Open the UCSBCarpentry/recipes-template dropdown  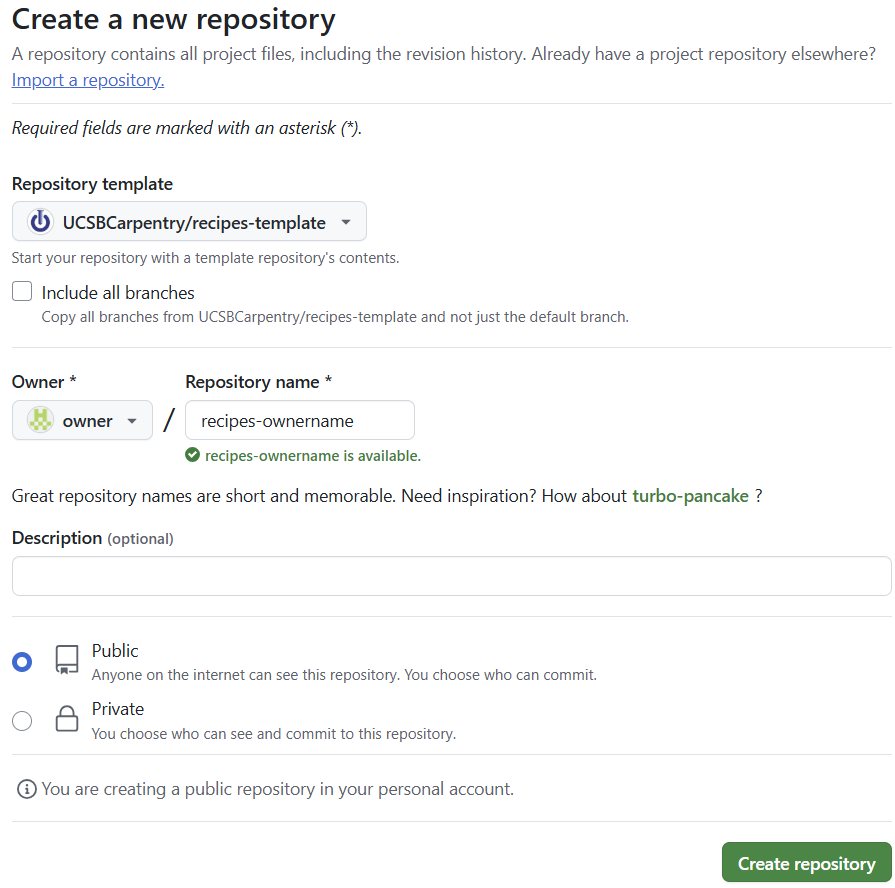pyautogui.click(x=189, y=221)
